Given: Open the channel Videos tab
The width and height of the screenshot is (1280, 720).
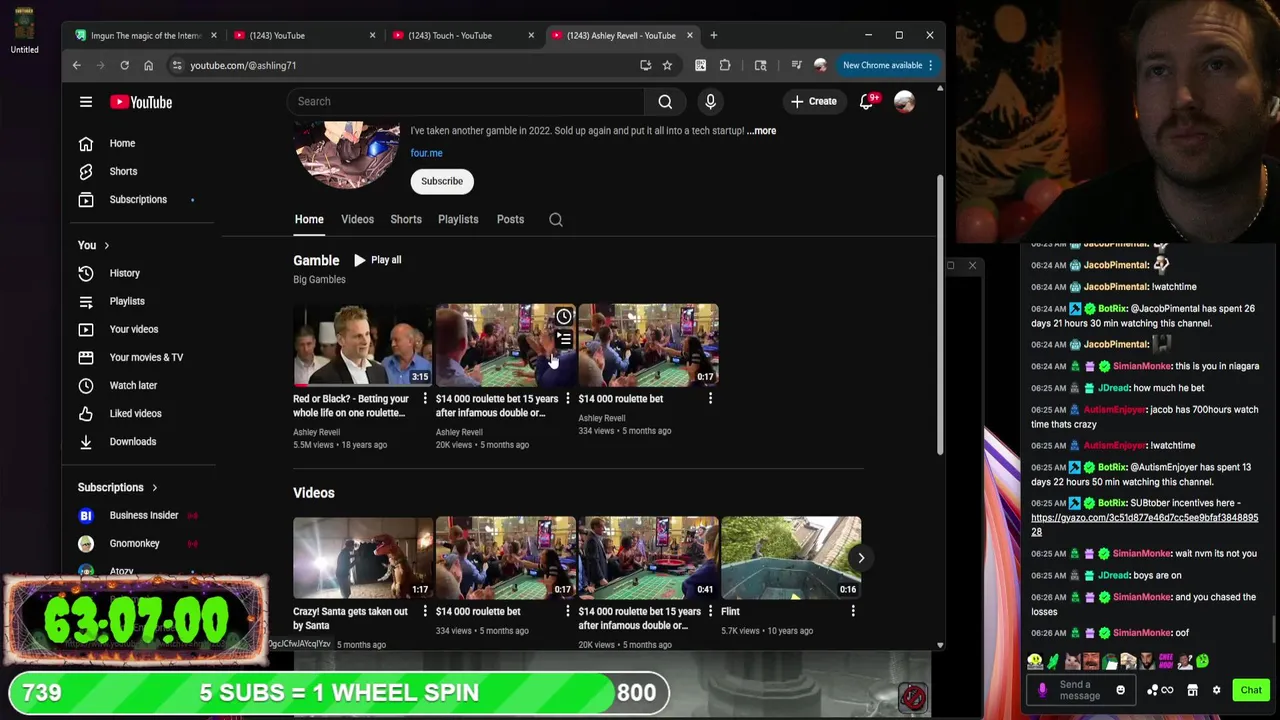Looking at the screenshot, I should click(x=357, y=219).
